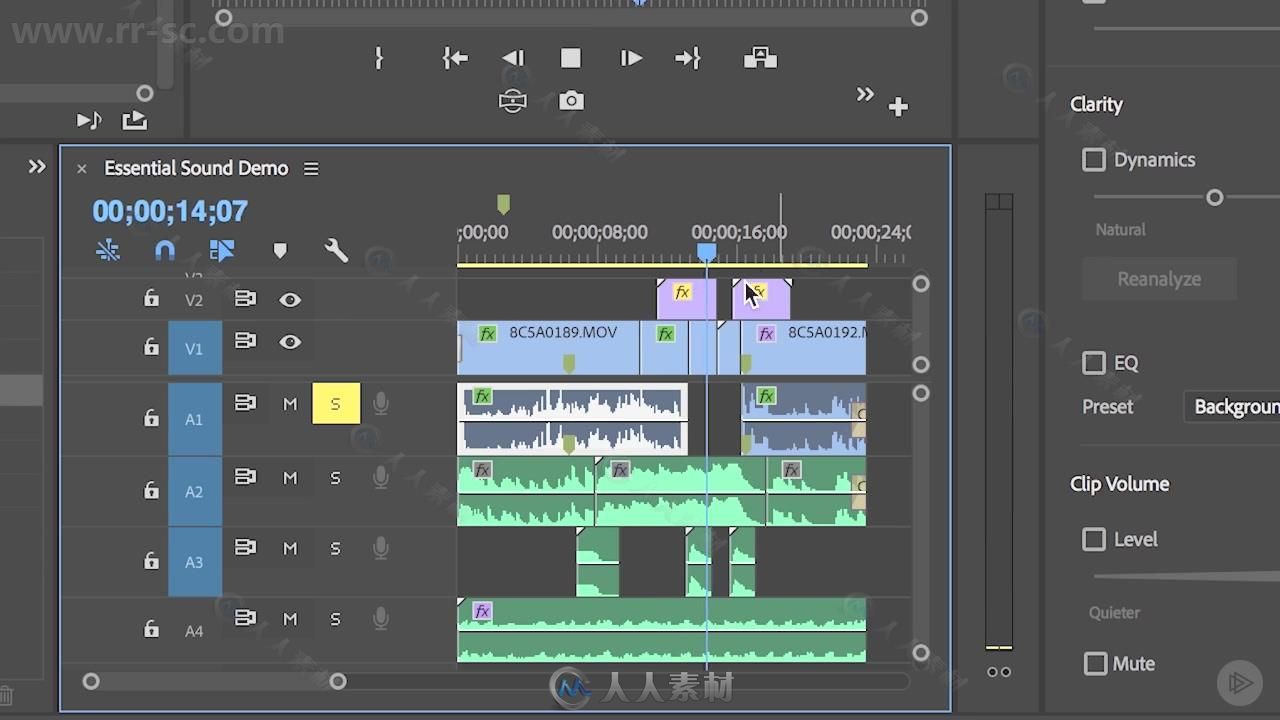The height and width of the screenshot is (720, 1280).
Task: Go to Out point button
Action: coord(688,59)
